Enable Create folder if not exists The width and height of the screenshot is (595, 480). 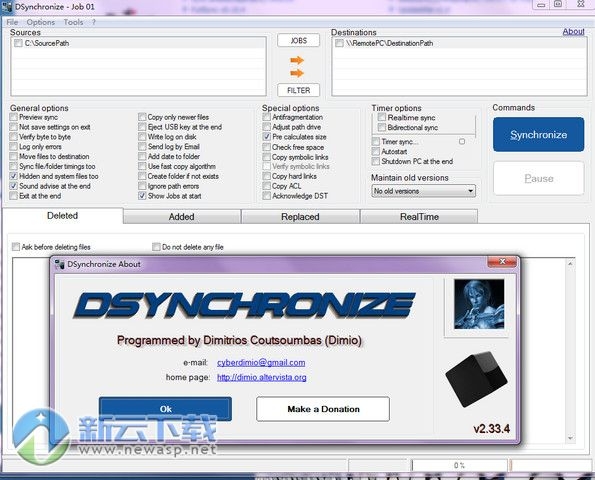tap(142, 176)
